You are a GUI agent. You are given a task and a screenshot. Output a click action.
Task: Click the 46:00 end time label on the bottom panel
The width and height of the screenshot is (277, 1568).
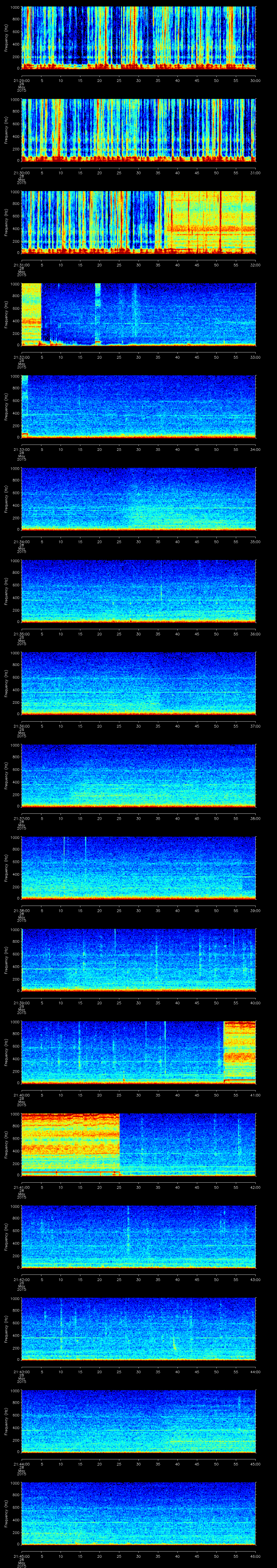click(x=255, y=1555)
